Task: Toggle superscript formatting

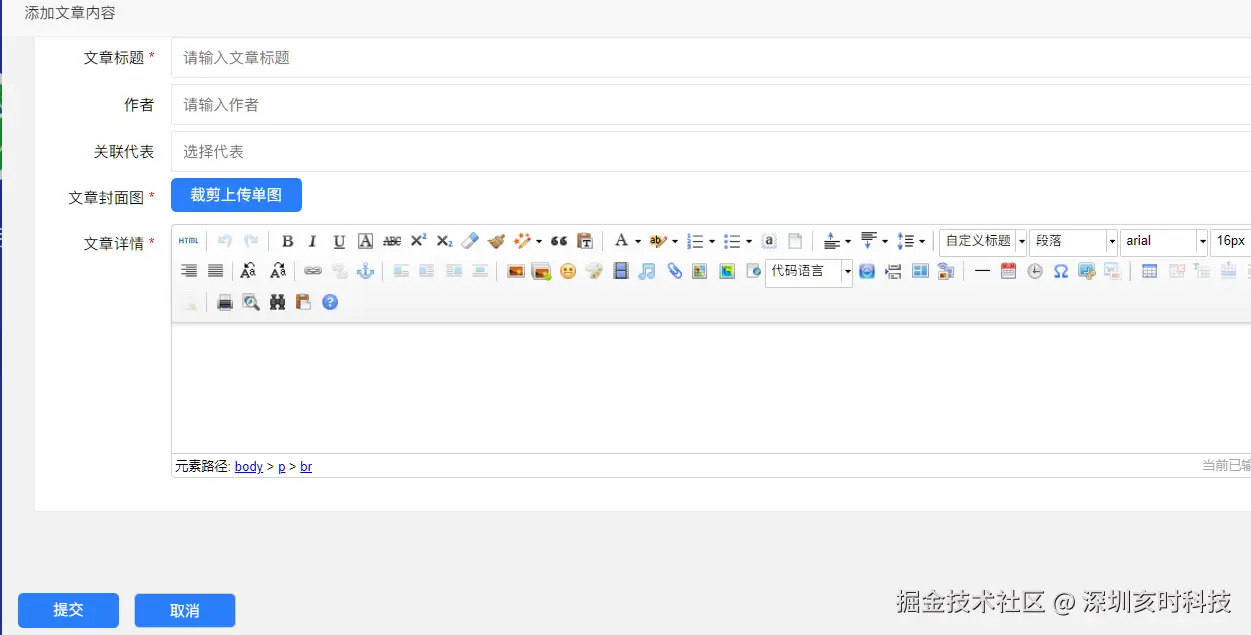Action: (x=418, y=241)
